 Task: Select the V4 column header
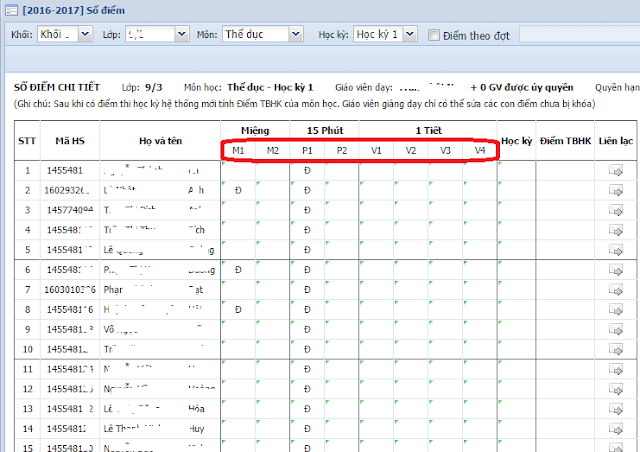click(480, 151)
